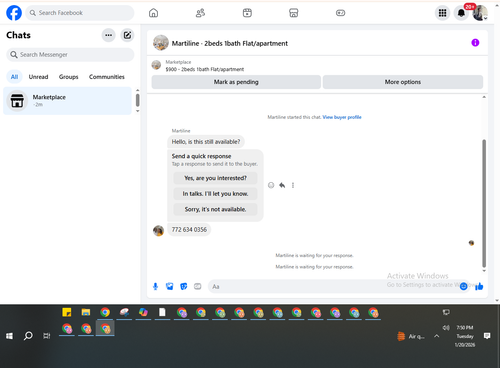Open Task View on taskbar
The height and width of the screenshot is (368, 500).
coord(47,336)
